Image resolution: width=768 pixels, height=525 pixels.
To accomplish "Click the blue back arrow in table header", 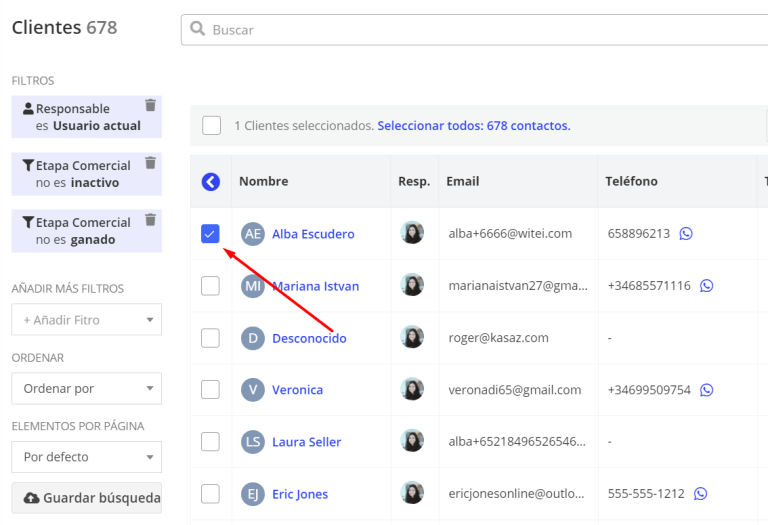I will [x=211, y=182].
